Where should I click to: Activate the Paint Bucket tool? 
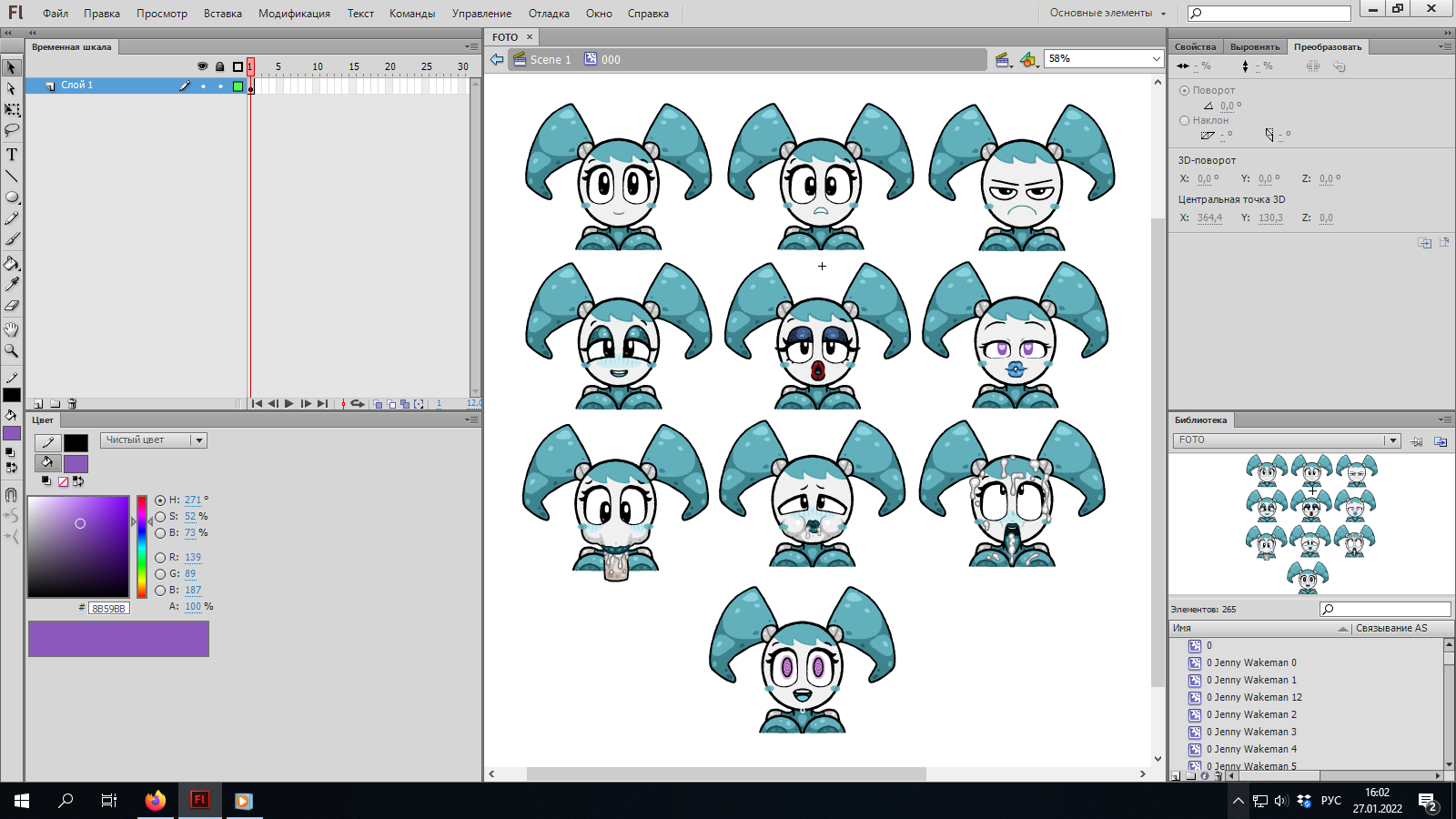[x=11, y=264]
